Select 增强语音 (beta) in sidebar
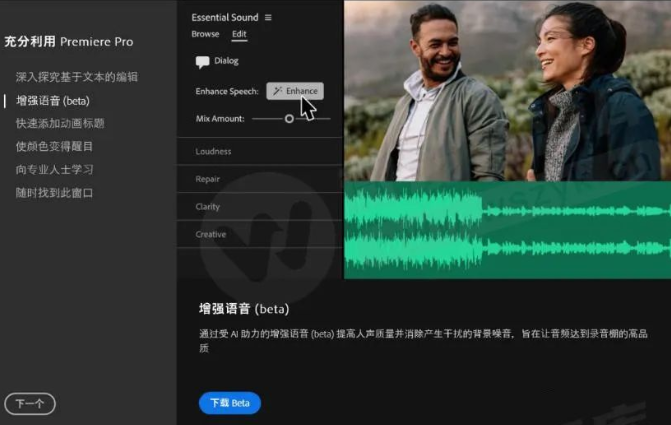This screenshot has height=425, width=671. tap(53, 101)
